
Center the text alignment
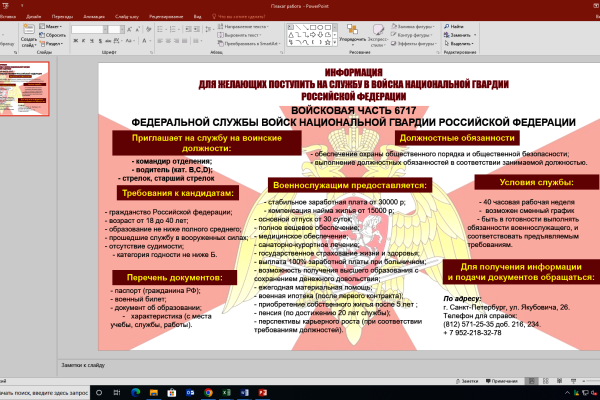click(168, 41)
